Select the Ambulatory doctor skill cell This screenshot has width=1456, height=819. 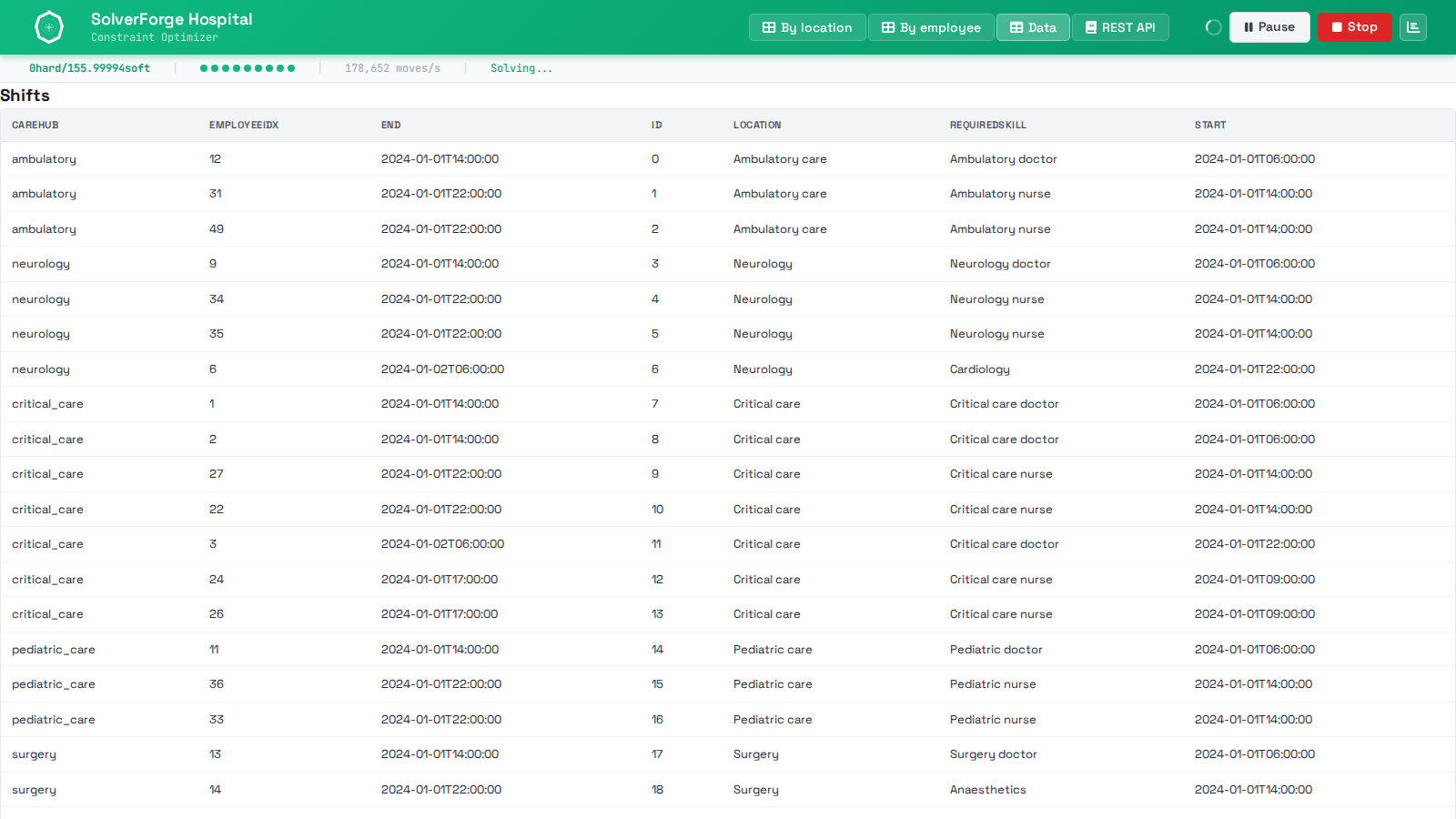pos(1004,159)
